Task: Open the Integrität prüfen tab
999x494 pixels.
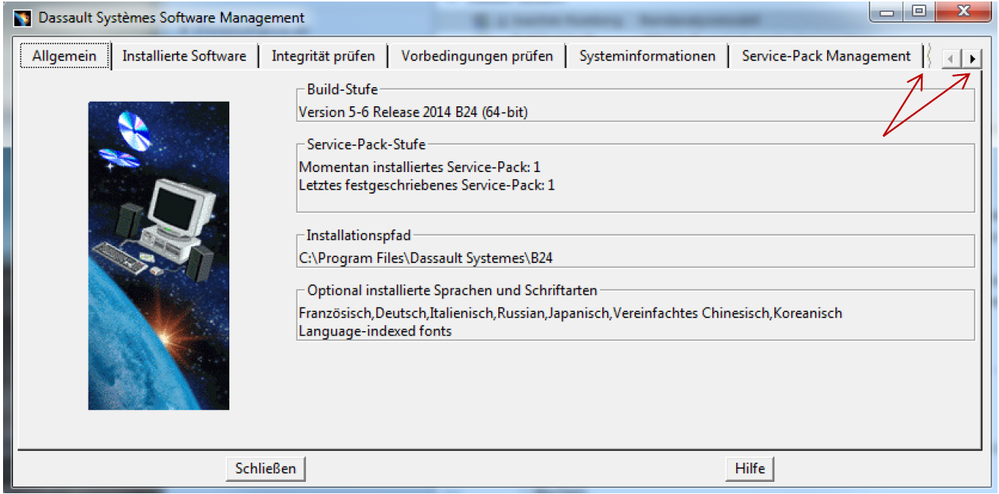Action: pos(323,56)
